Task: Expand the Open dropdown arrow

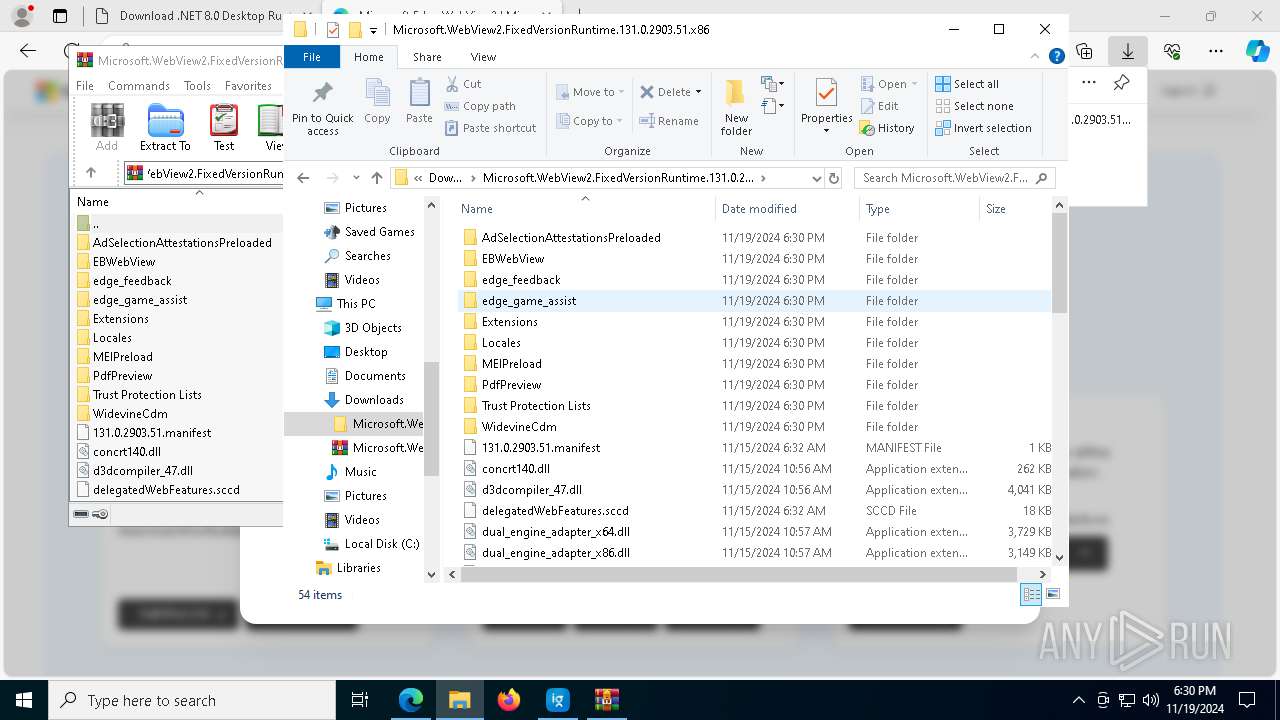Action: pos(914,84)
